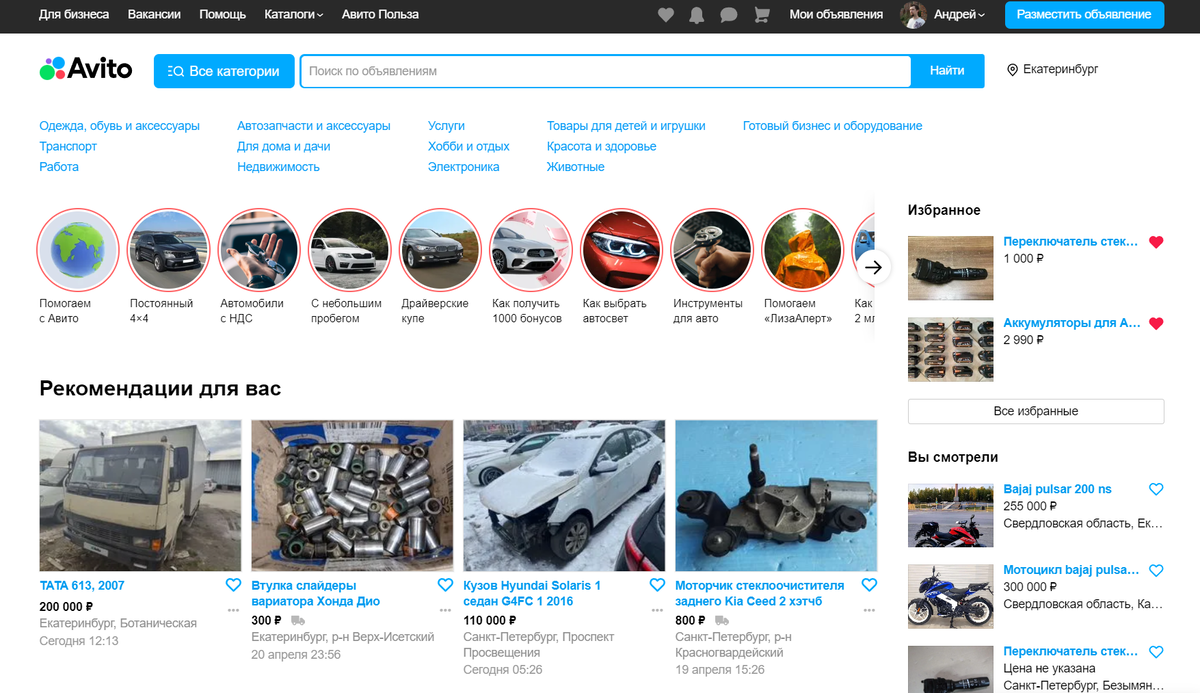The height and width of the screenshot is (693, 1200).
Task: Open Помогаем с Авито story
Action: 78,251
